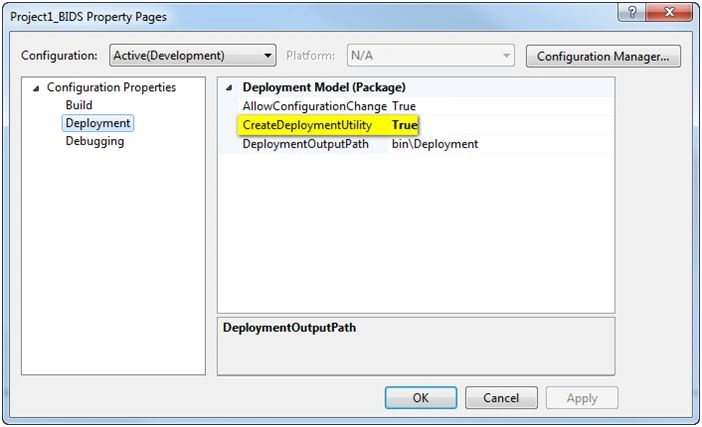Click the True value of AllowConfigurationChange
This screenshot has width=702, height=427.
[404, 106]
